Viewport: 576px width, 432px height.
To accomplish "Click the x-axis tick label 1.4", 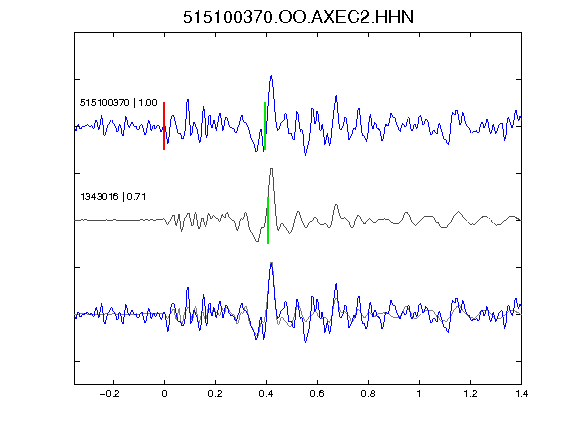I will point(522,394).
